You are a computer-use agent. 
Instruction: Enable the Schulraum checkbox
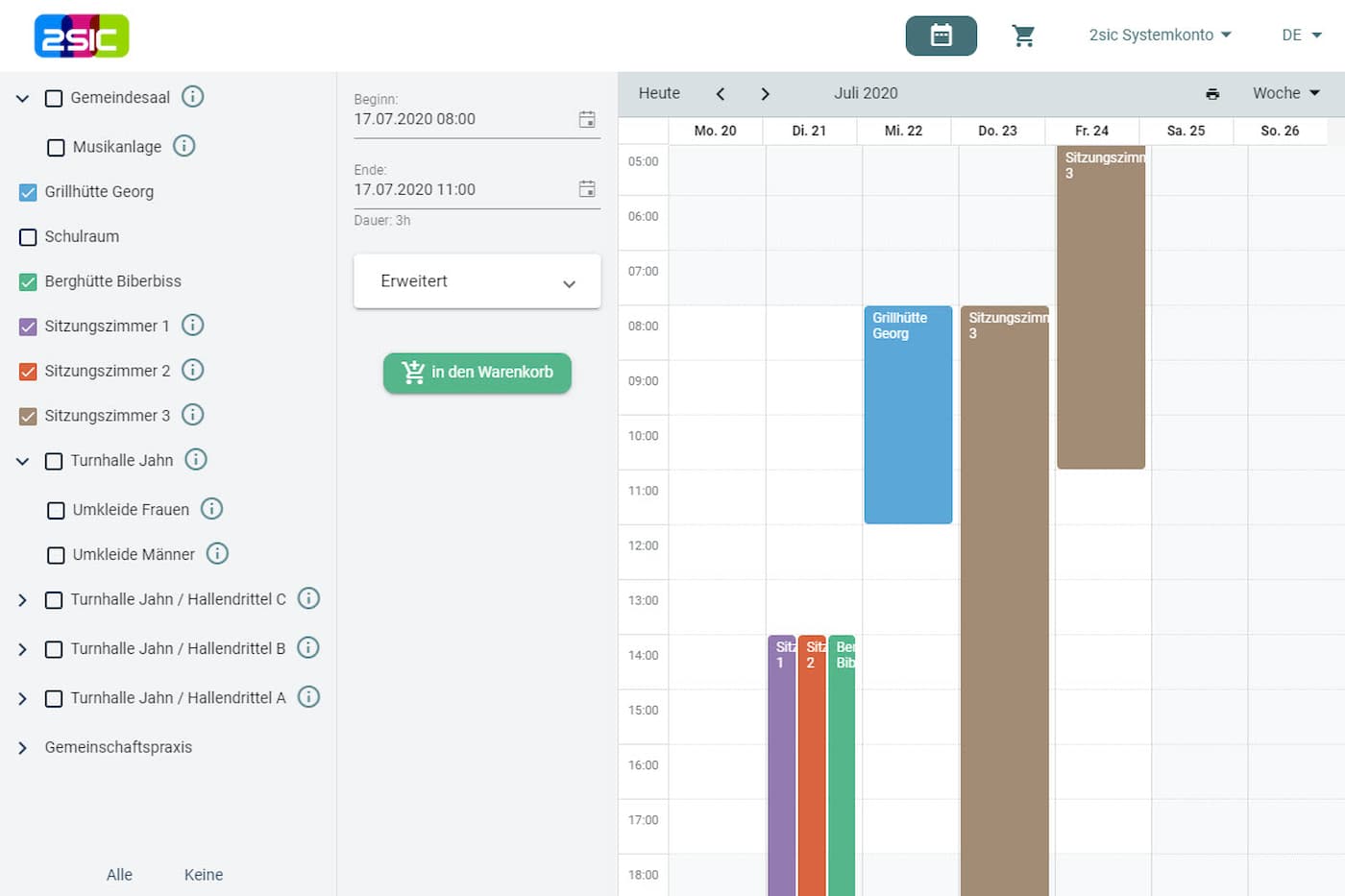pyautogui.click(x=28, y=237)
